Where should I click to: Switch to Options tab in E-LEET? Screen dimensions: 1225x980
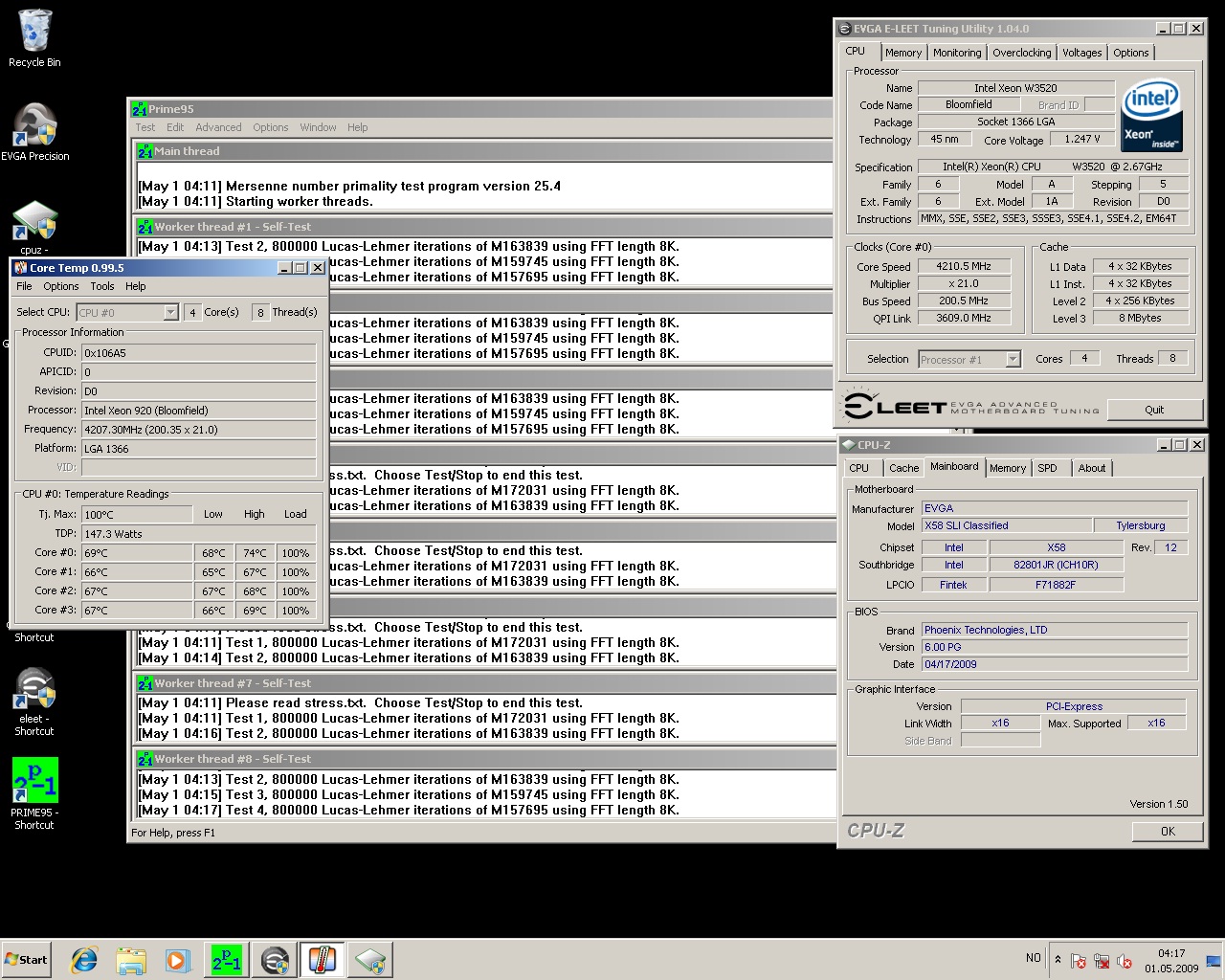click(1130, 53)
